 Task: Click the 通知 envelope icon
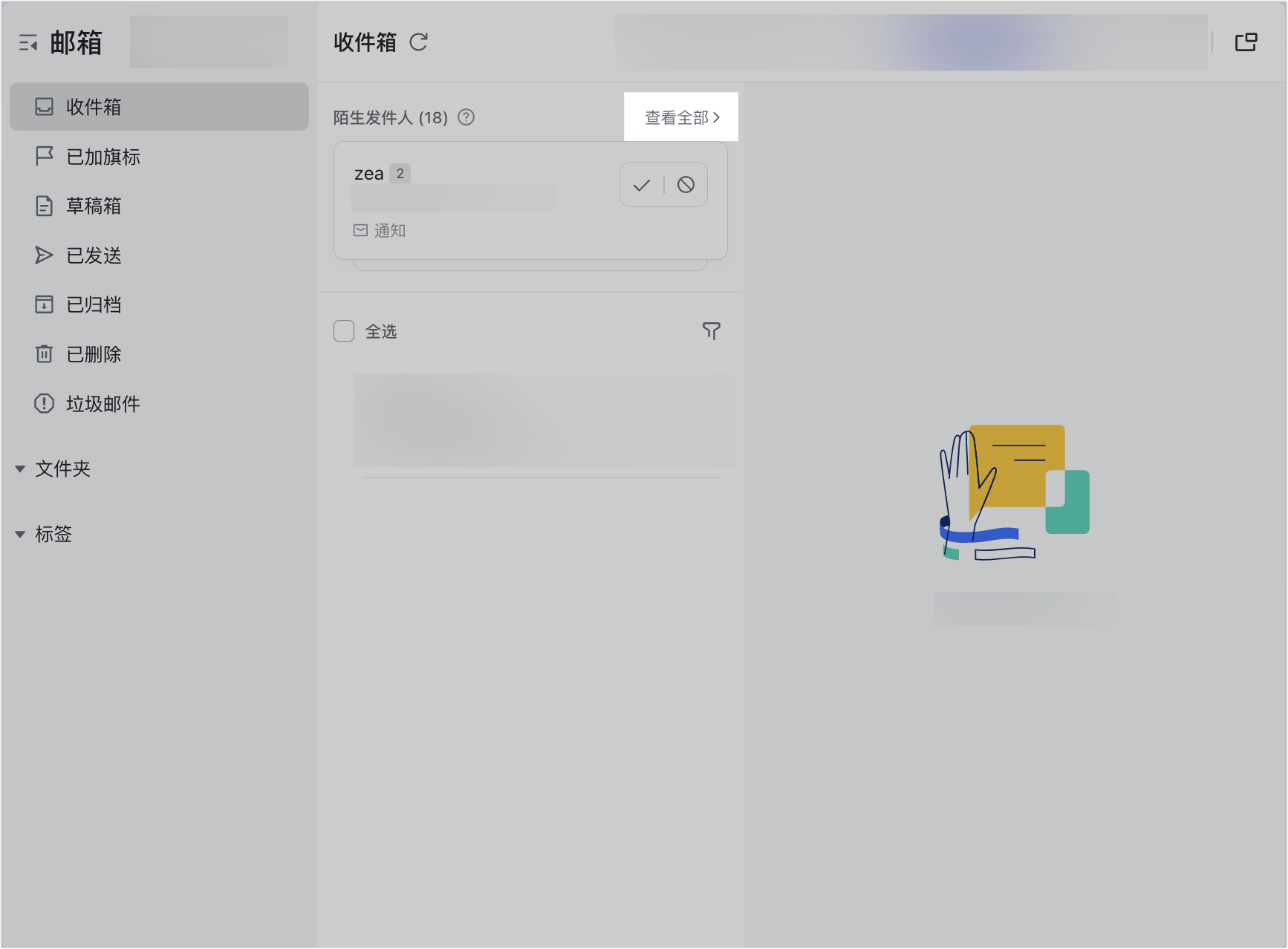click(x=360, y=230)
